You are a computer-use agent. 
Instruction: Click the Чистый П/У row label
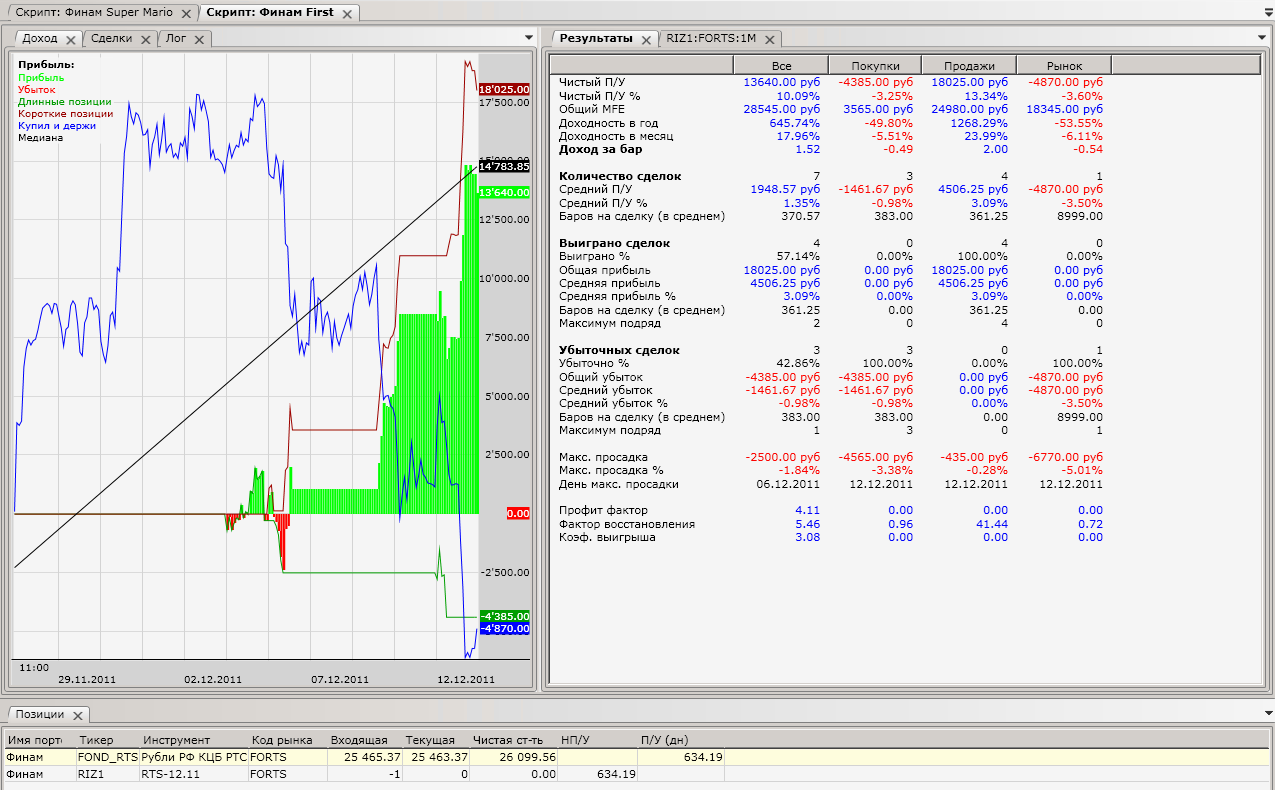pos(592,82)
